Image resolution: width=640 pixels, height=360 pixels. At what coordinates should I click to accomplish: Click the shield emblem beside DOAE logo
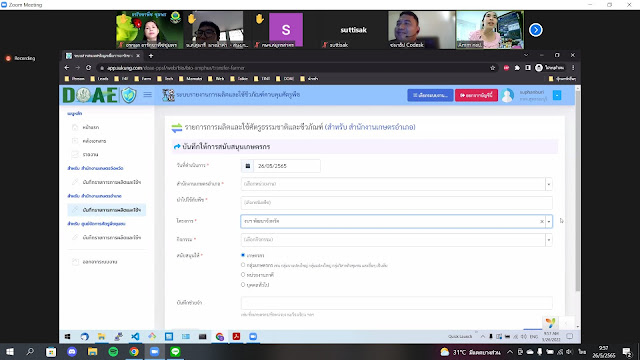(x=129, y=95)
